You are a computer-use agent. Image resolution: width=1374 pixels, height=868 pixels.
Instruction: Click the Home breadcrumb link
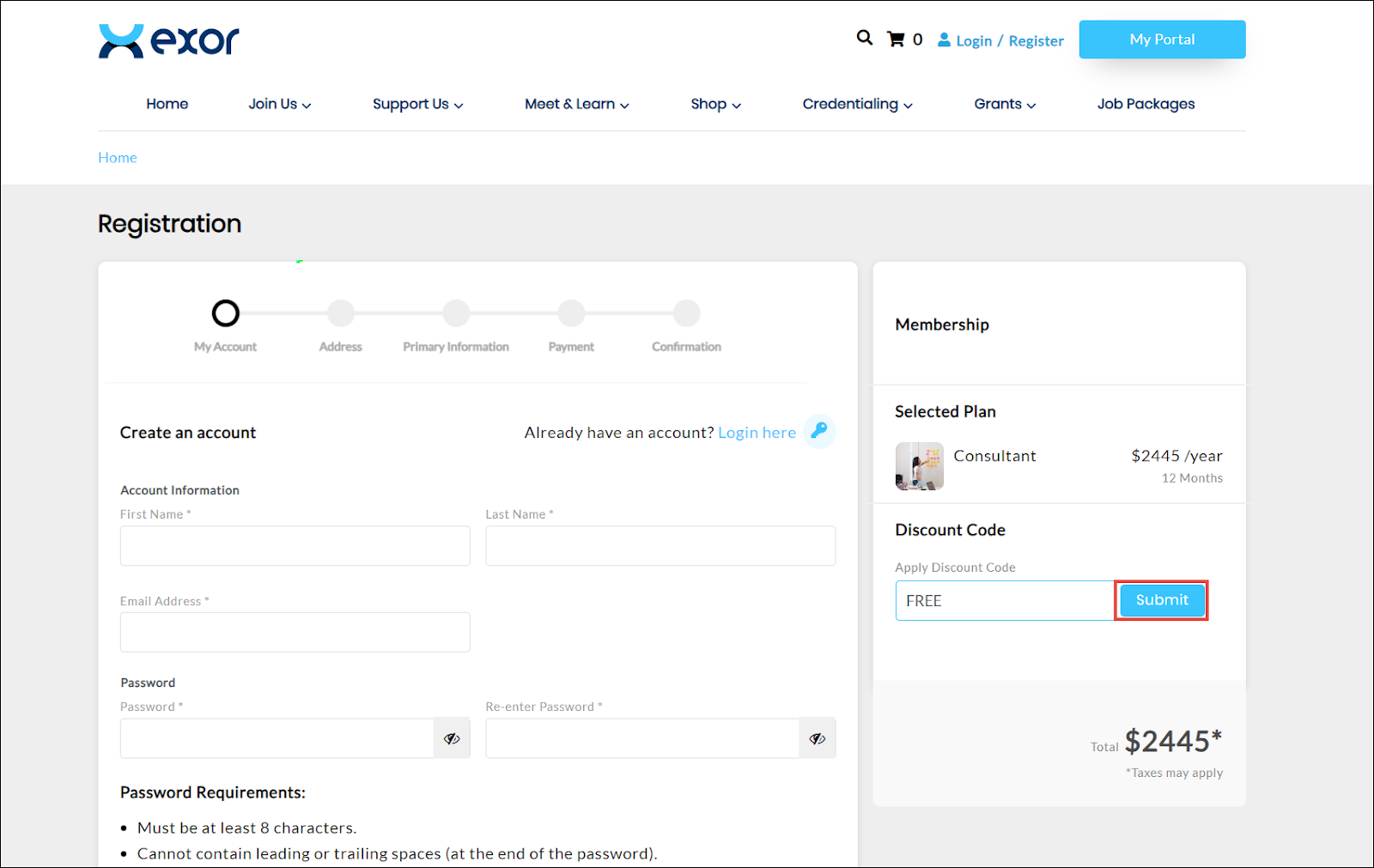coord(118,157)
